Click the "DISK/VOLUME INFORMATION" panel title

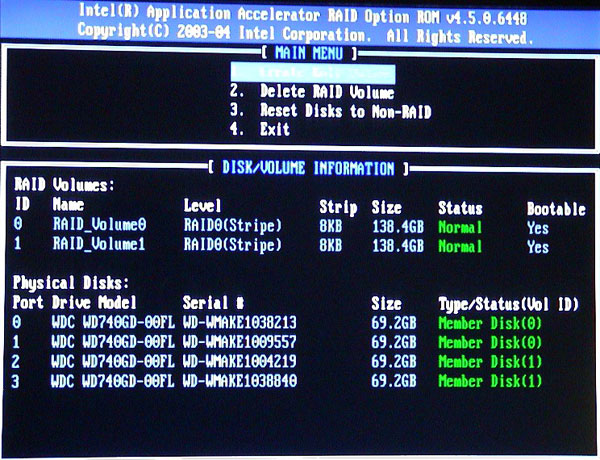(x=308, y=168)
